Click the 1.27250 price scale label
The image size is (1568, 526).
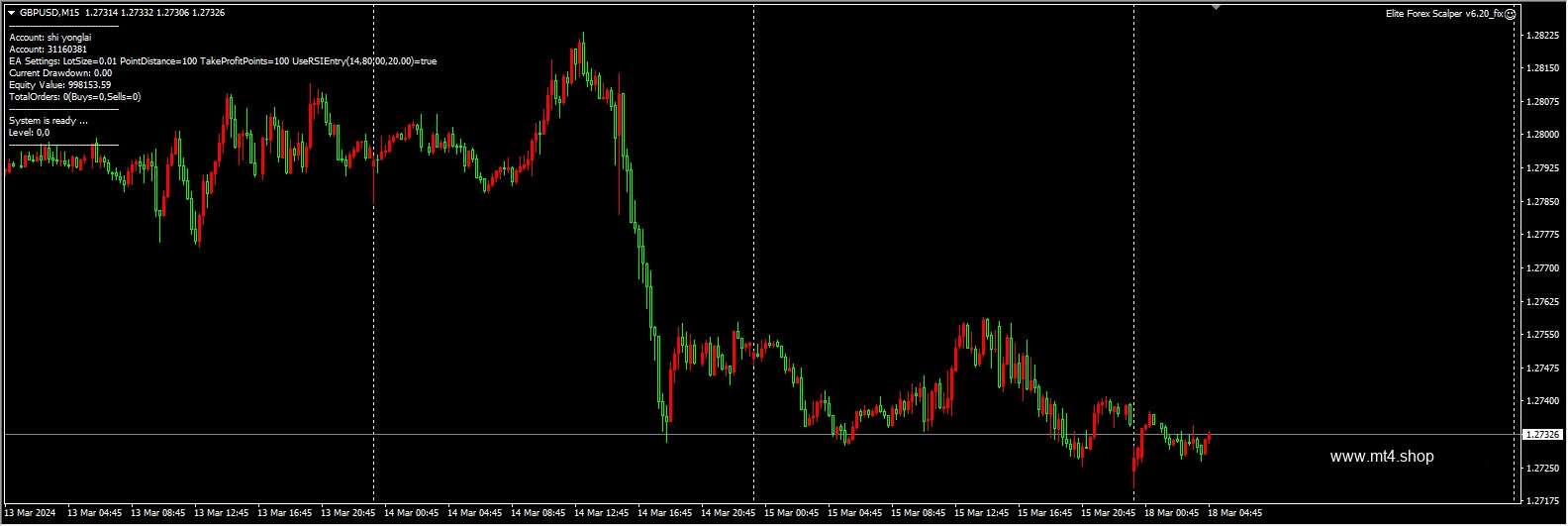[x=1543, y=468]
